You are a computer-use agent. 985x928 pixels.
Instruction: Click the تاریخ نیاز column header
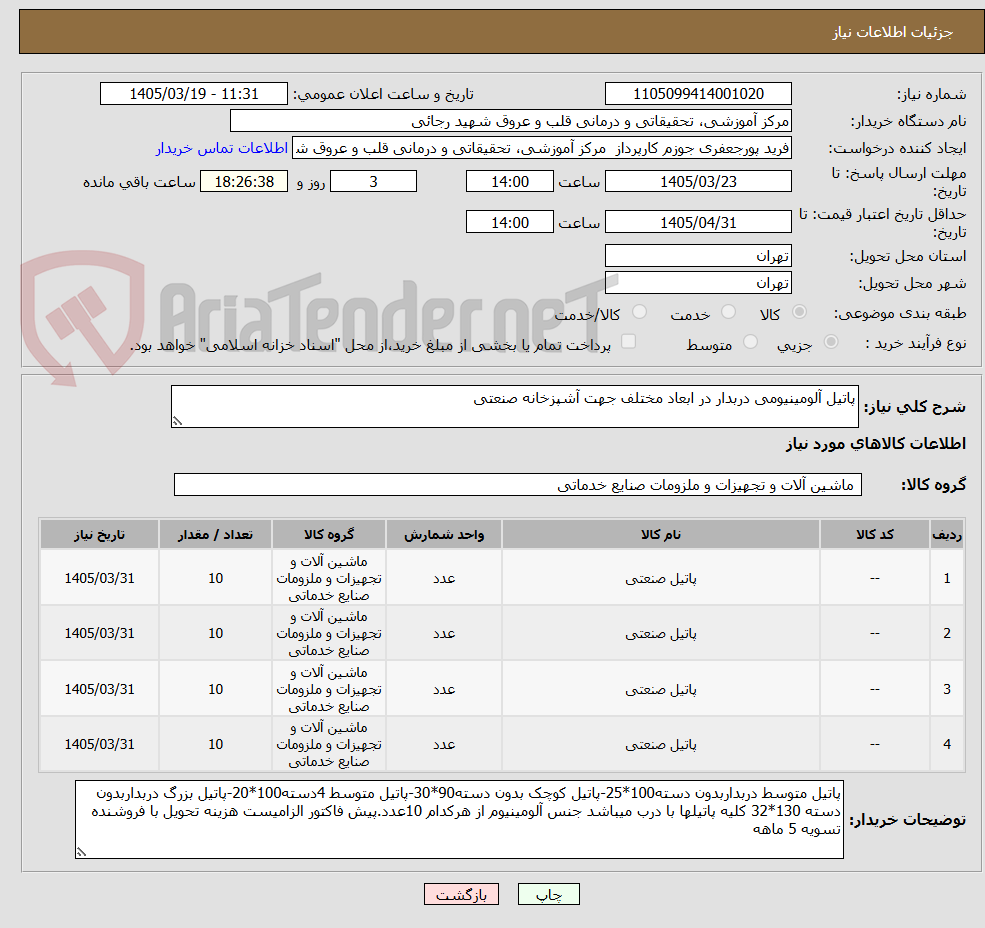coord(99,534)
